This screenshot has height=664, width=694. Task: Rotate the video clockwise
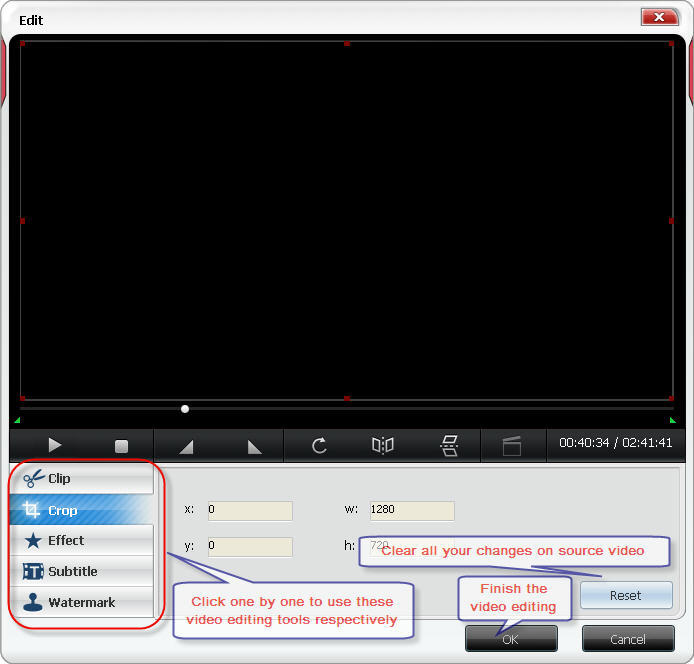[319, 445]
